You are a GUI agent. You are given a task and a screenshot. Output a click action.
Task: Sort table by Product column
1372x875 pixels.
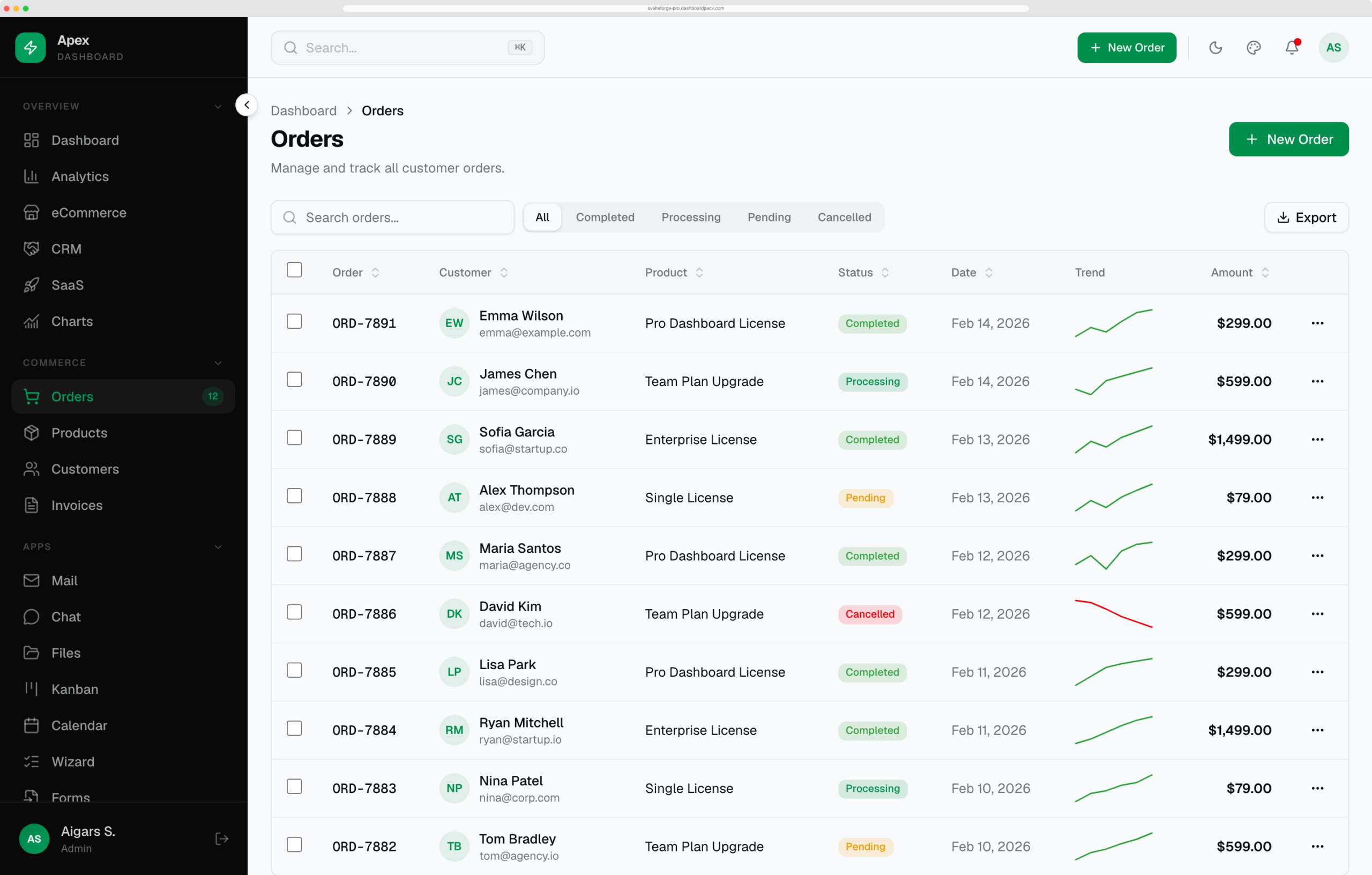click(674, 272)
